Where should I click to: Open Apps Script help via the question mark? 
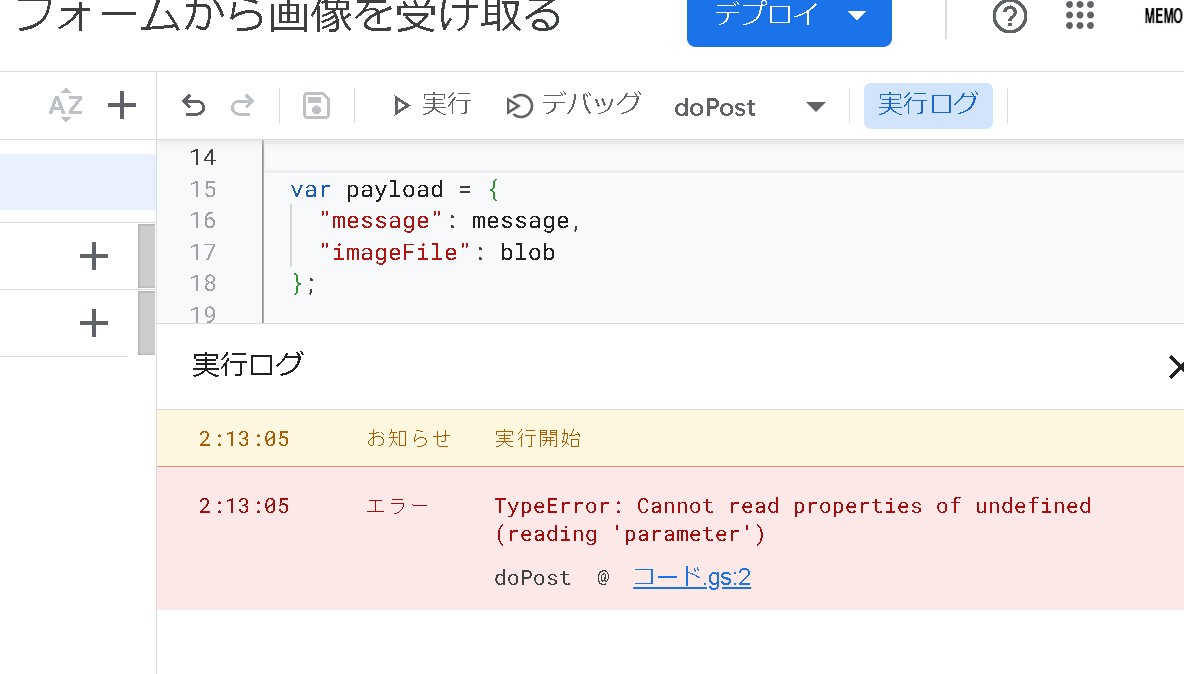(1009, 17)
